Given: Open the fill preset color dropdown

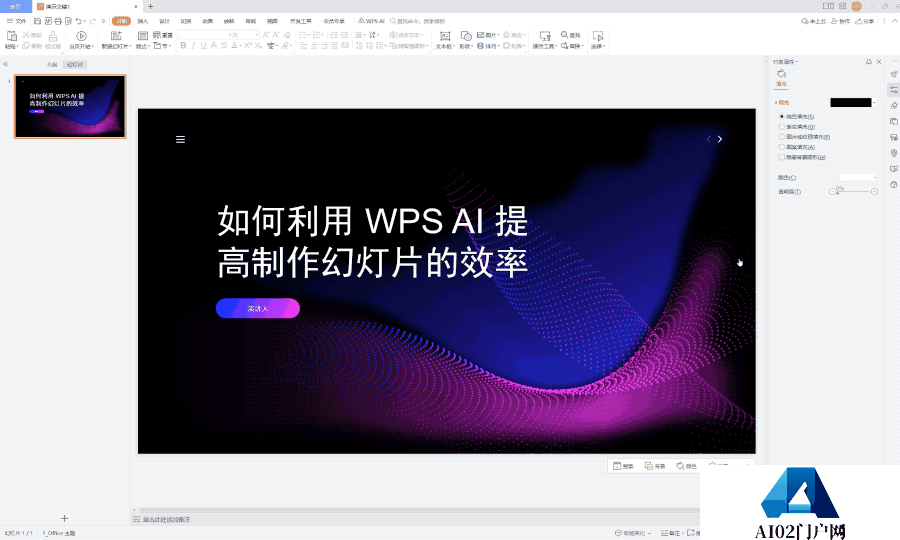Looking at the screenshot, I should (875, 103).
